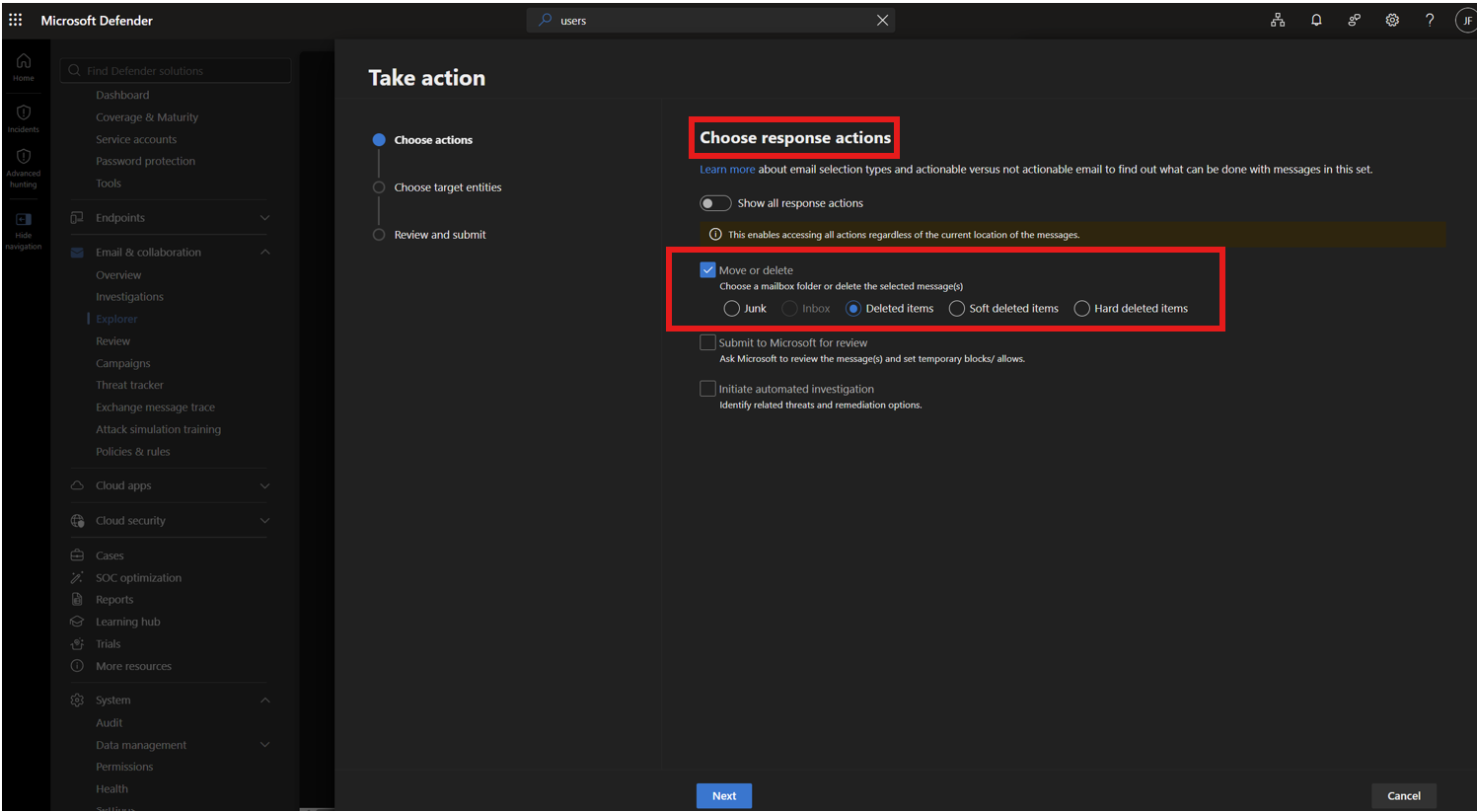Collapse Email & collaboration chevron
The width and height of the screenshot is (1477, 812).
[264, 253]
